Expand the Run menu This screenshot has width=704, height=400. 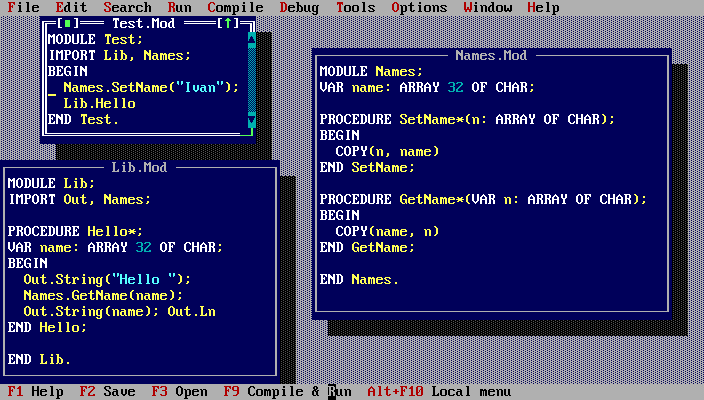180,7
